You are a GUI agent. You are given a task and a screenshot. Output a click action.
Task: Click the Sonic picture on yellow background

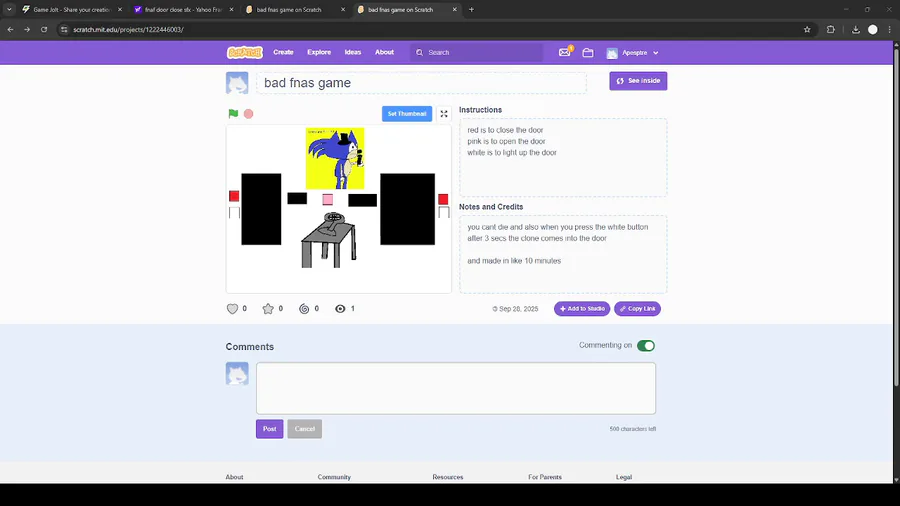(x=335, y=158)
